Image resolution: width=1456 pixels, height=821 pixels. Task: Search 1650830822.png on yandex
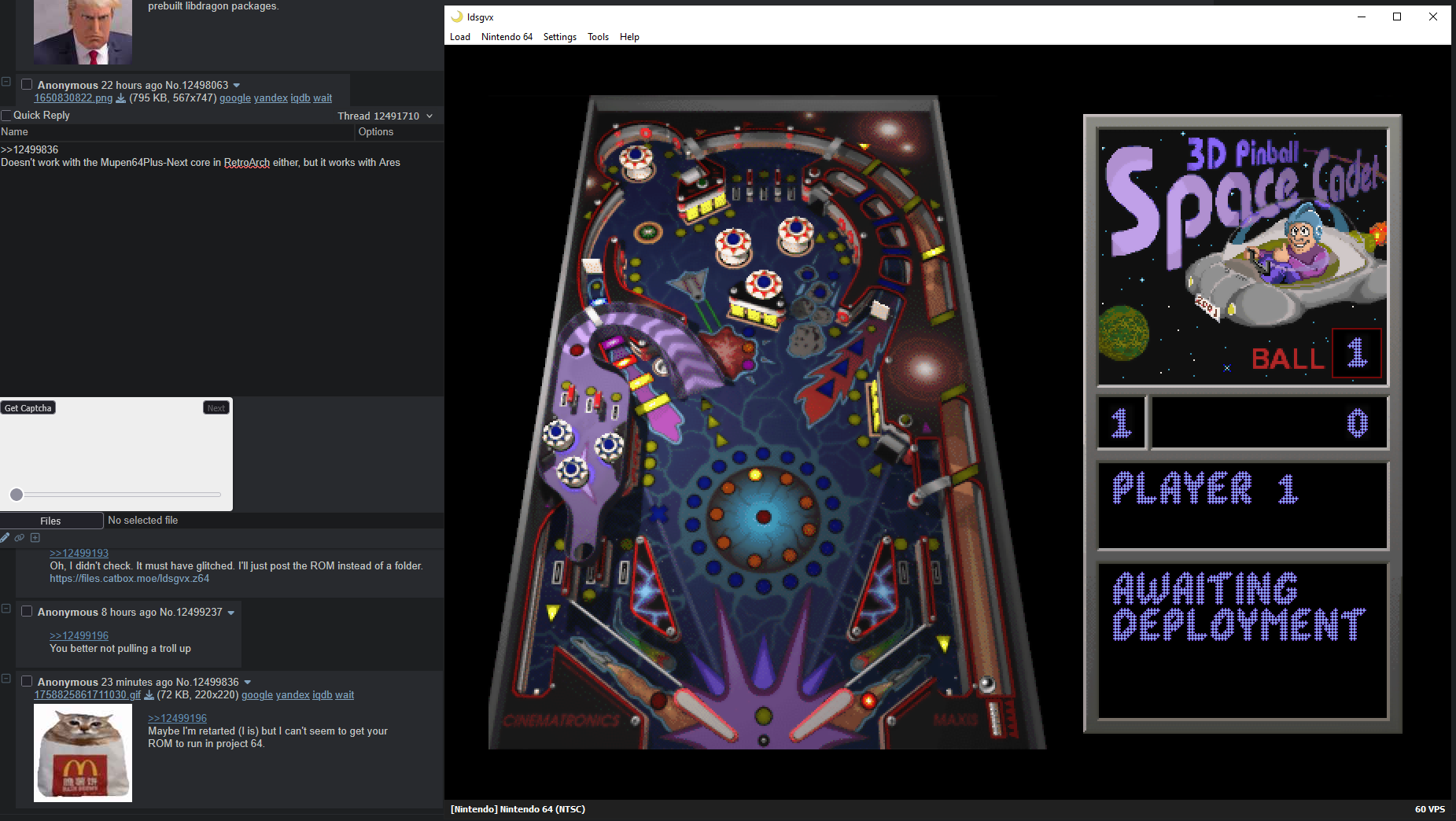[x=271, y=98]
